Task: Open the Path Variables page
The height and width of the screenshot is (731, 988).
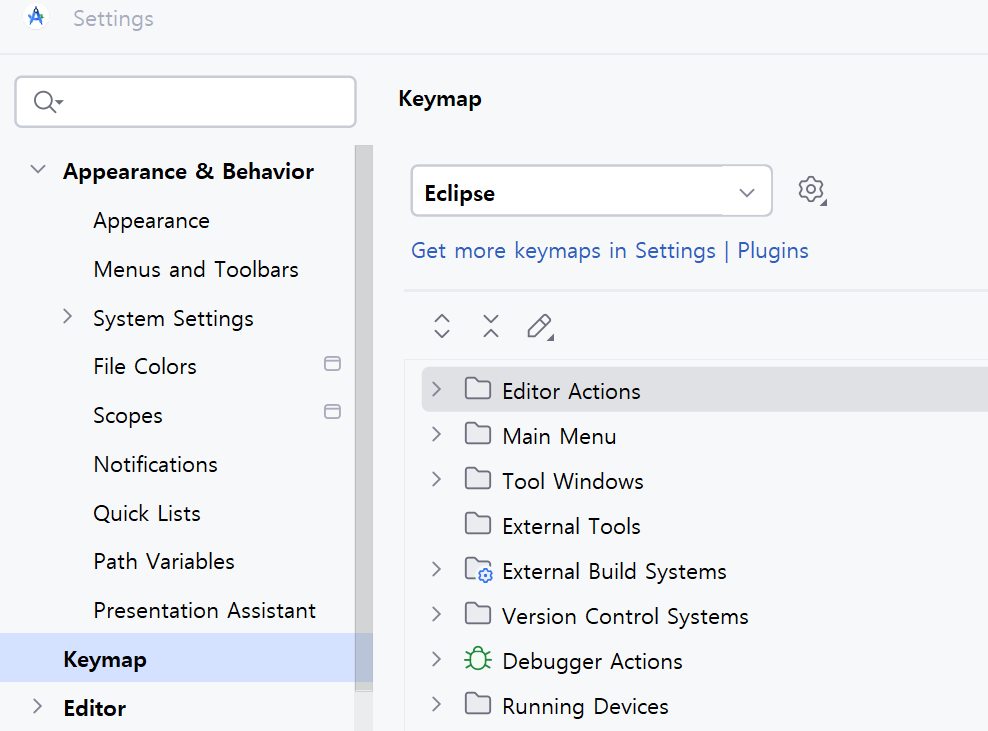Action: (x=164, y=561)
